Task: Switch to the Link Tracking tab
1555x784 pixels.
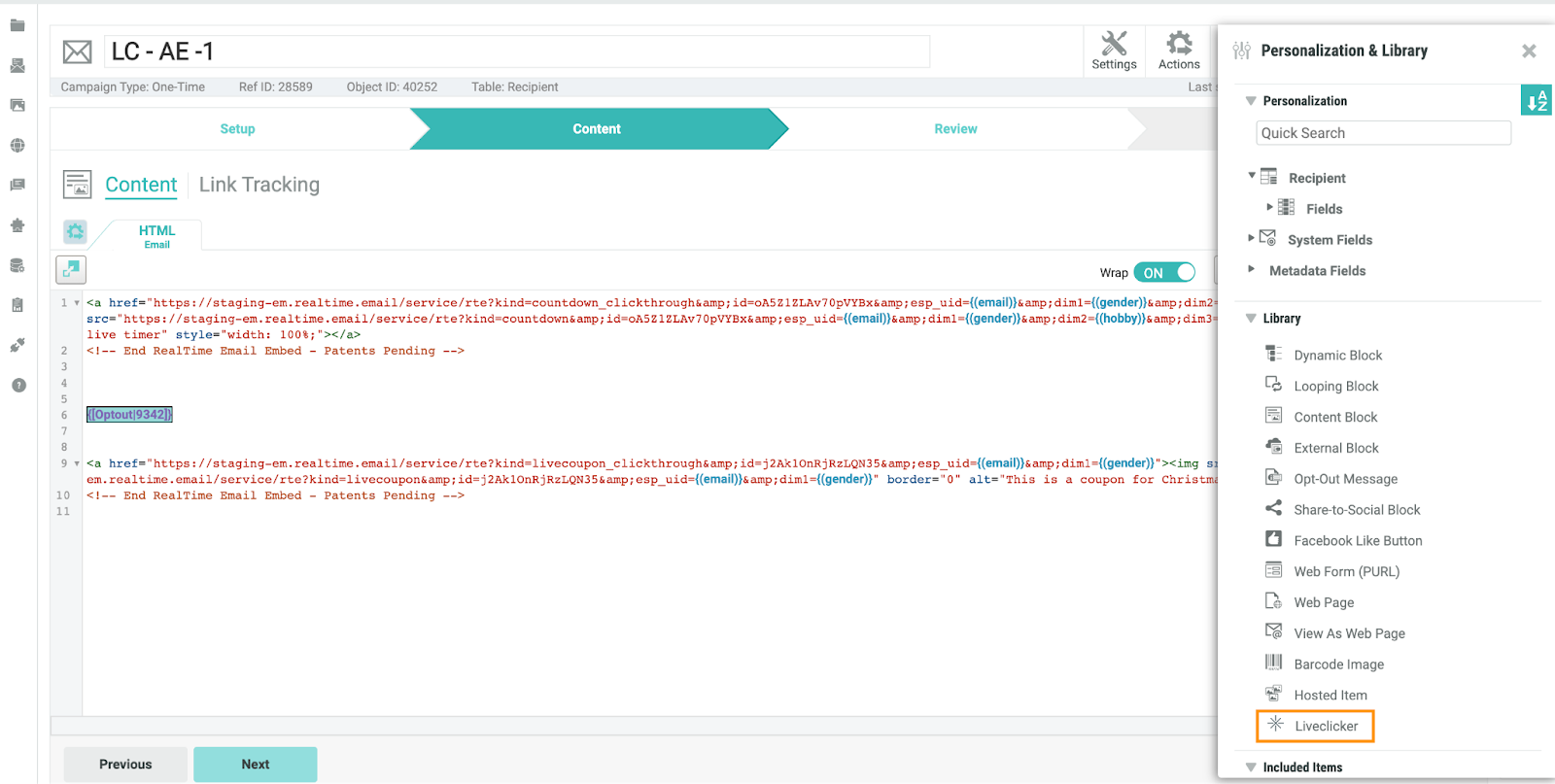Action: 259,185
